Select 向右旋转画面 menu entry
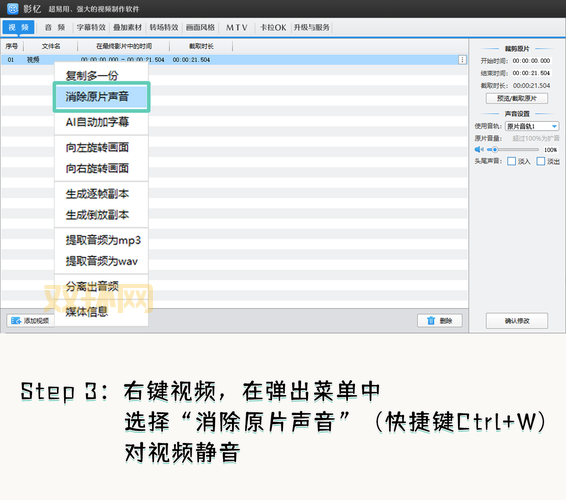The height and width of the screenshot is (500, 566). (x=101, y=168)
